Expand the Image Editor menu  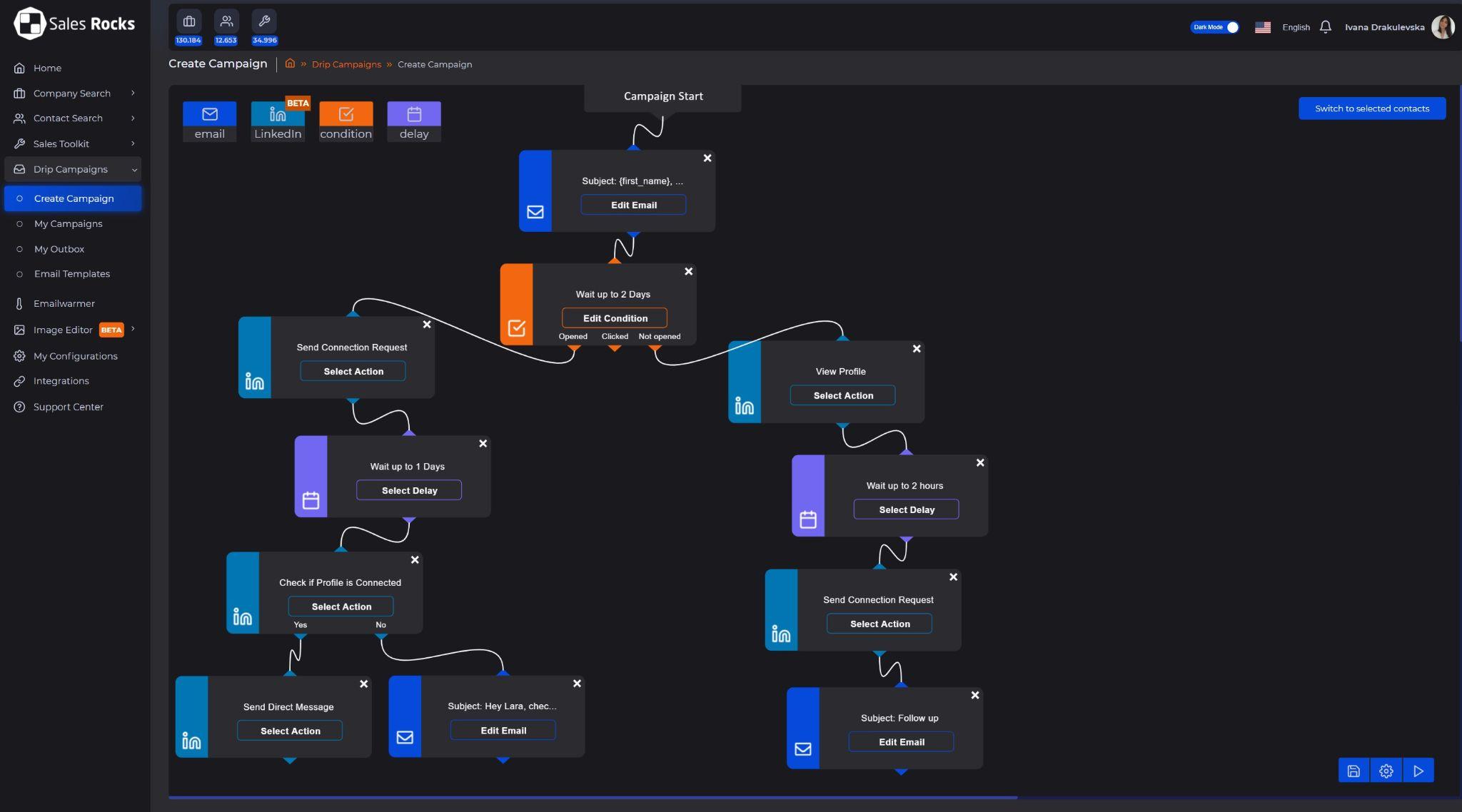(73, 330)
